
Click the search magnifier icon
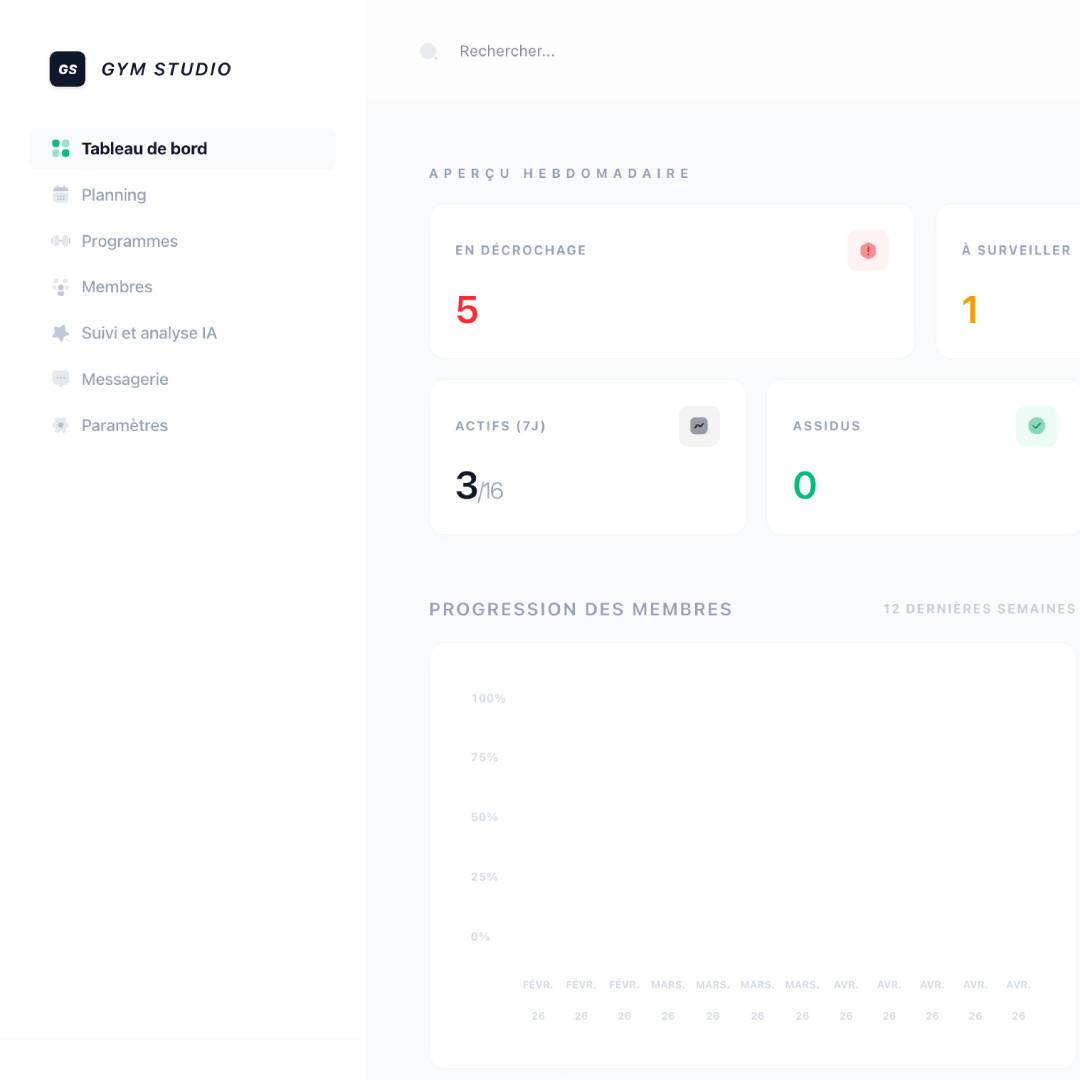[429, 51]
